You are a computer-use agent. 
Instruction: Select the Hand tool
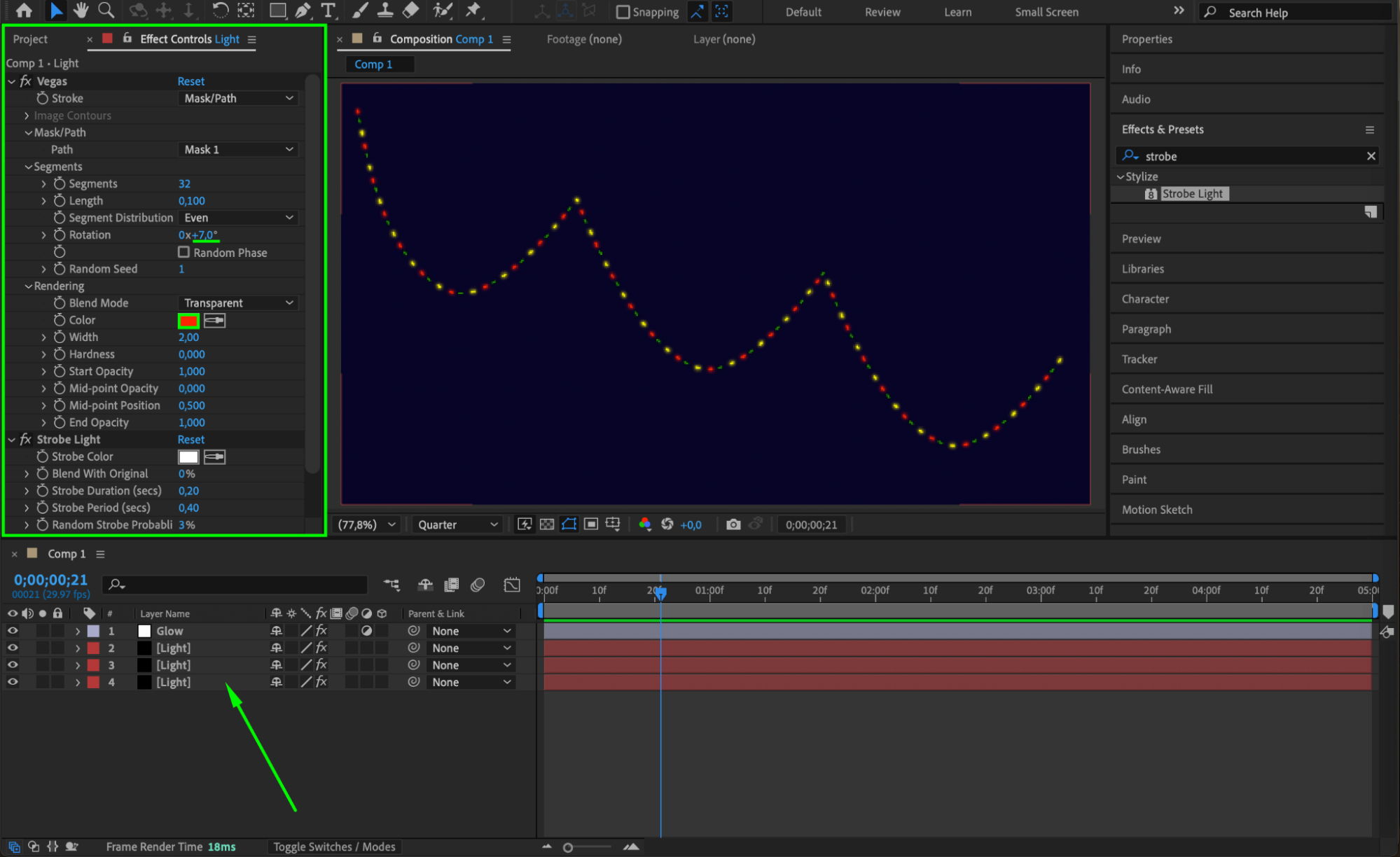[81, 11]
